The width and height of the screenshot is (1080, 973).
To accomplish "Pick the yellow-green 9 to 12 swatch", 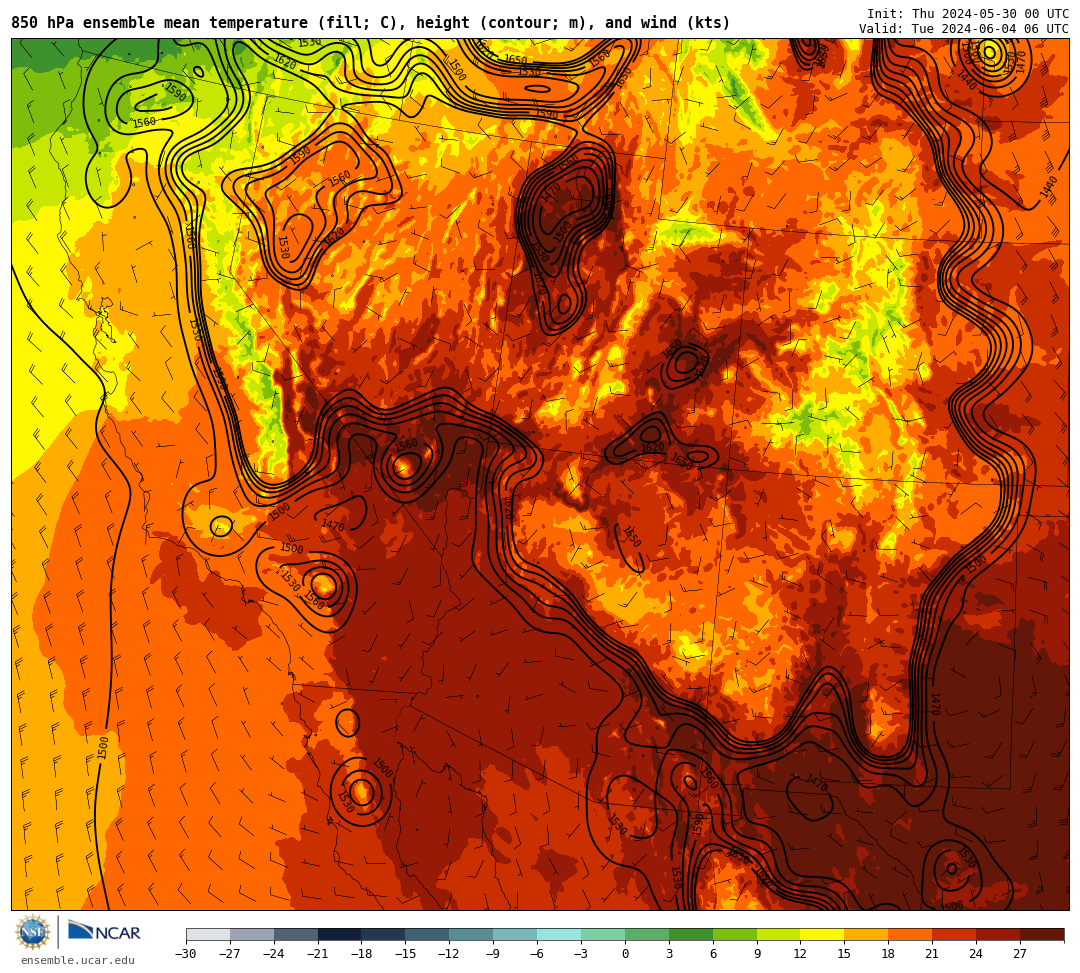I will [779, 934].
